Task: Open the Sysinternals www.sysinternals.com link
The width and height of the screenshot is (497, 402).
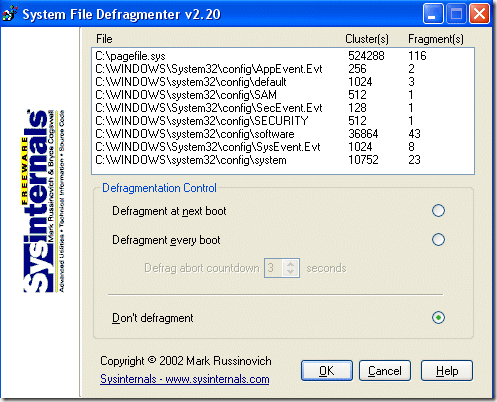Action: (x=185, y=379)
